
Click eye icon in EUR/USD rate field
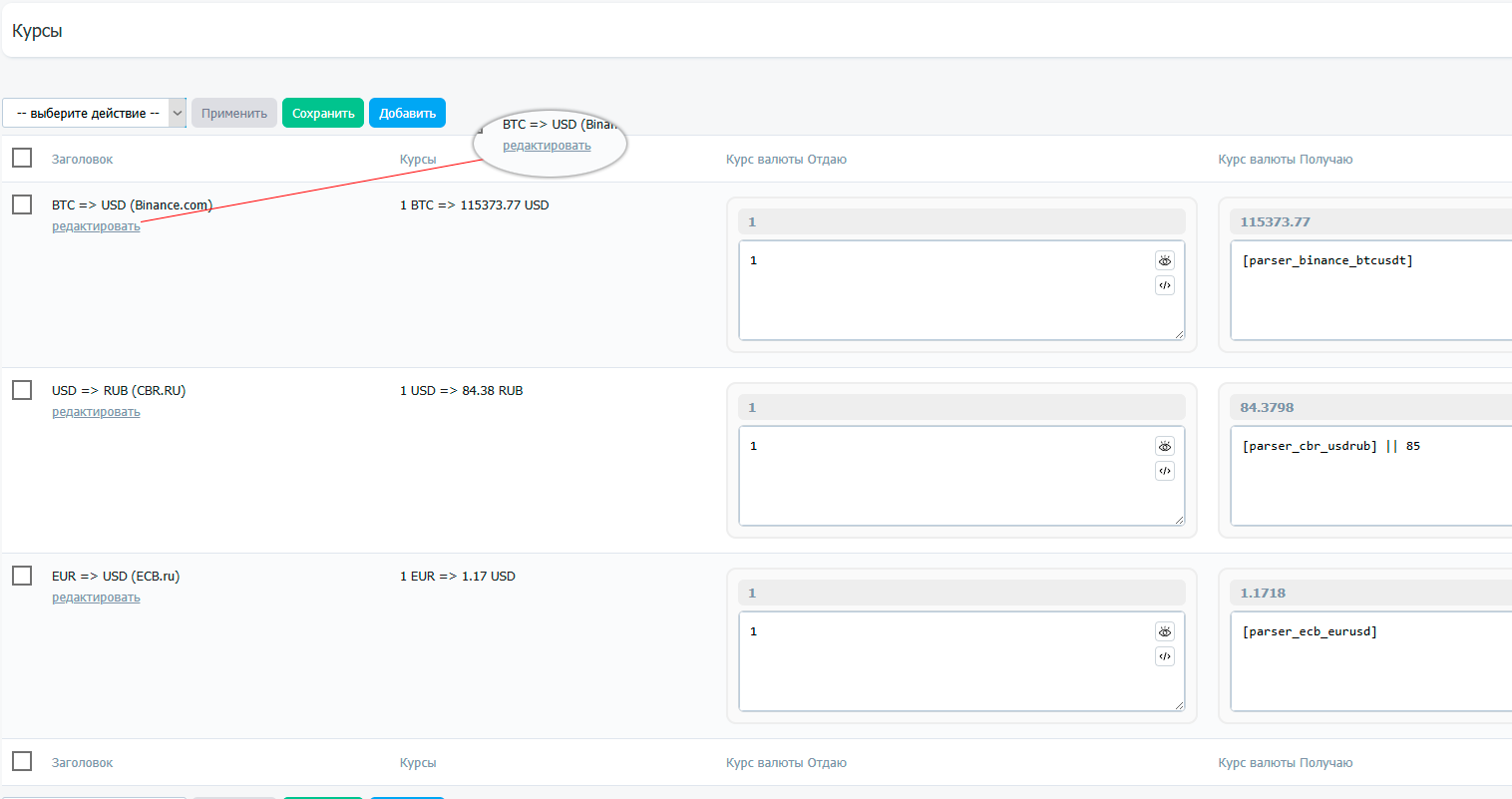(1164, 631)
